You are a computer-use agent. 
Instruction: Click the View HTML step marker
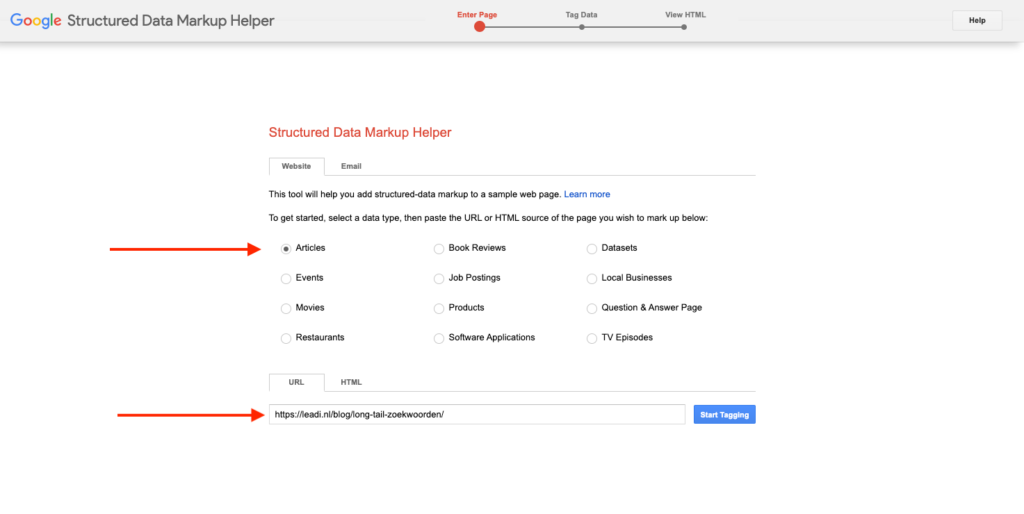coord(684,27)
